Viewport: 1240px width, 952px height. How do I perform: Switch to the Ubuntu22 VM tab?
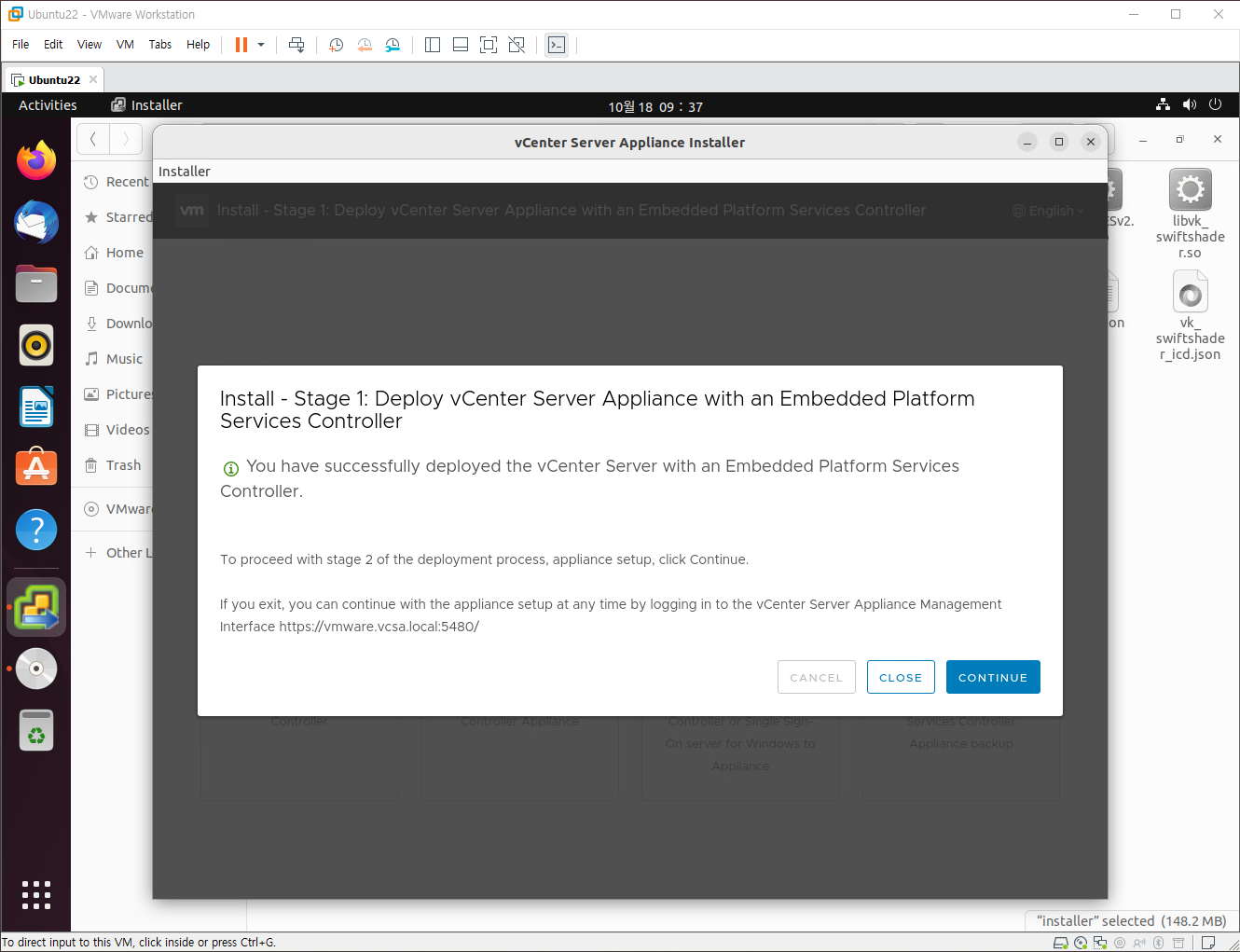coord(54,79)
